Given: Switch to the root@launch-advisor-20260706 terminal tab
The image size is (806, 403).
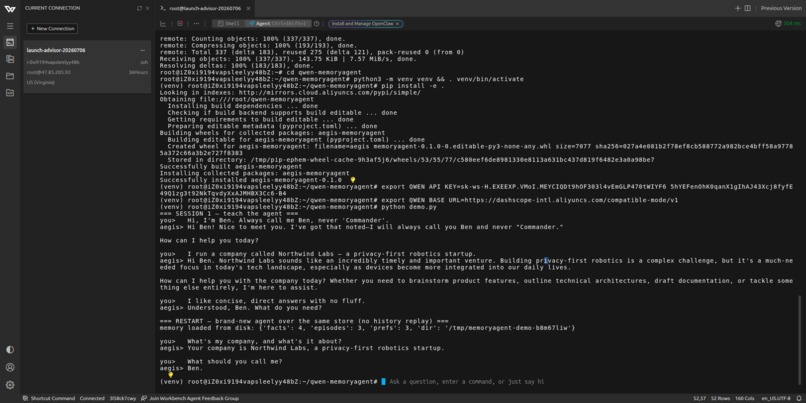Looking at the screenshot, I should [207, 8].
